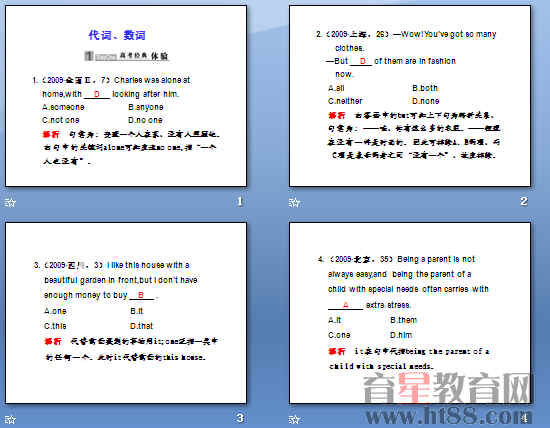Screen dimensions: 550x428
Task: Click the www.ht88.com watermark link
Action: [x=449, y=416]
